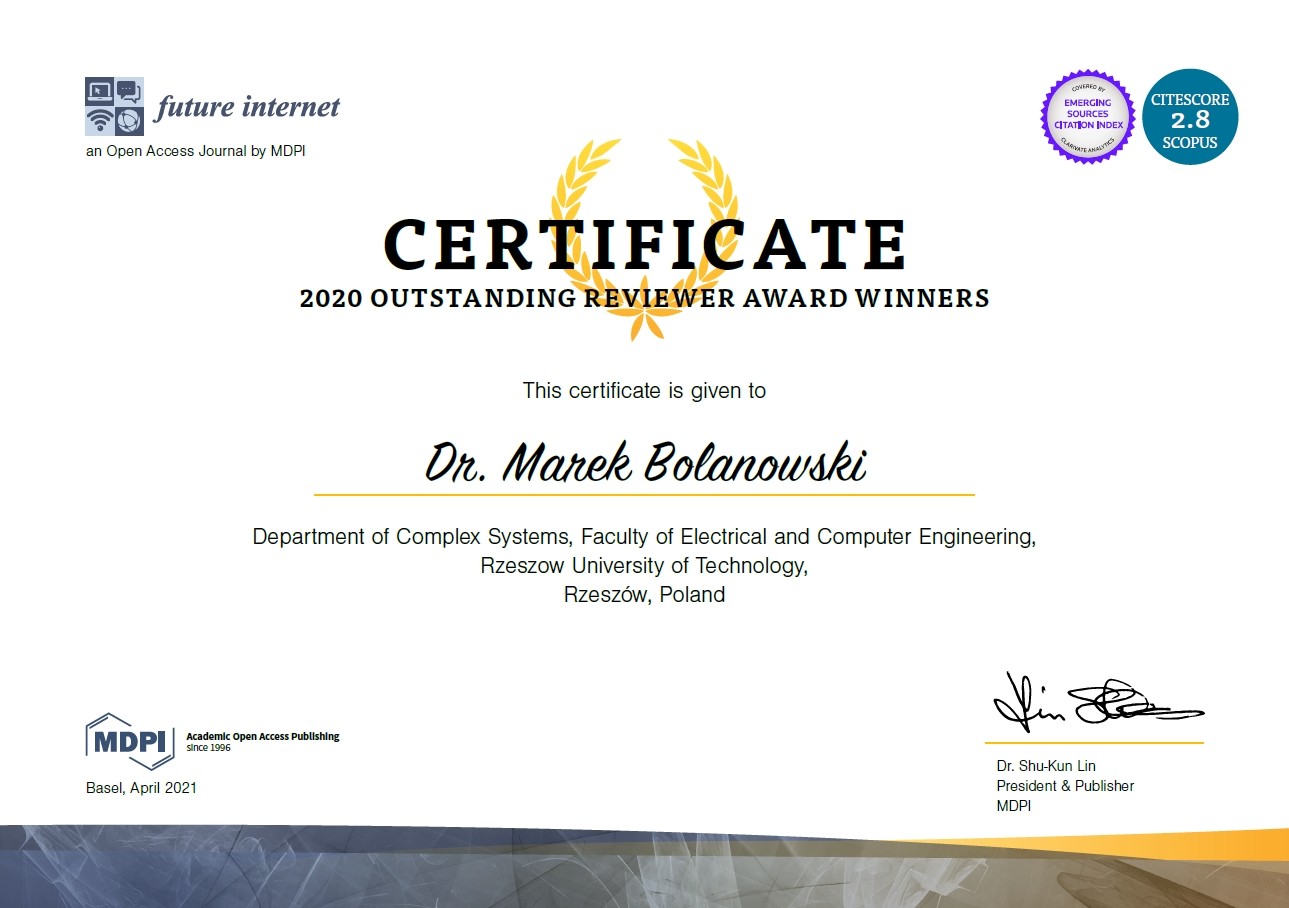Click the "future internet" journal title text
1289x908 pixels.
point(247,107)
